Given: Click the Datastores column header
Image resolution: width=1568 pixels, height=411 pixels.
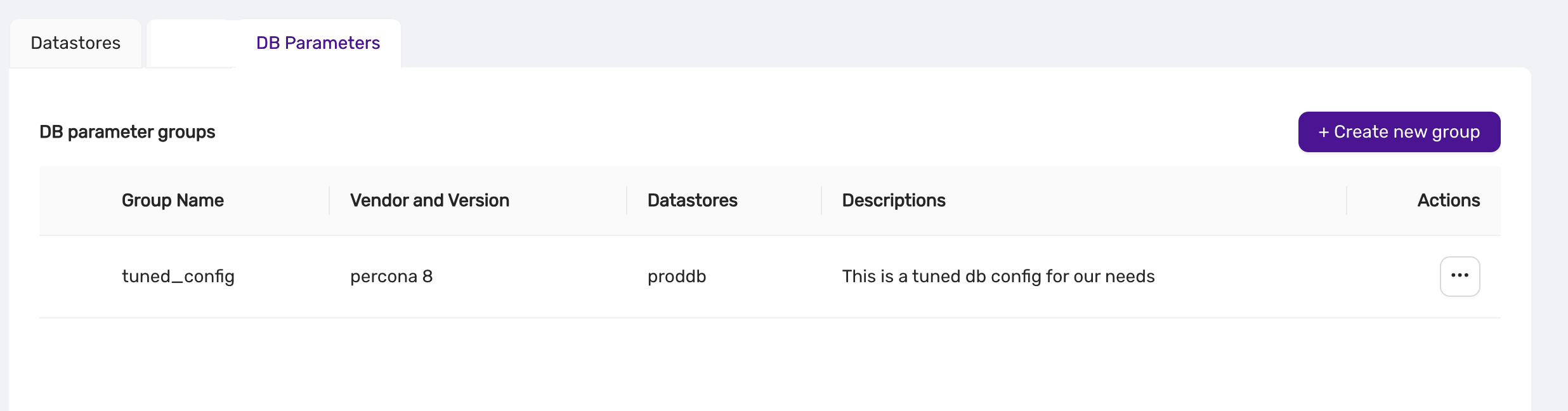Looking at the screenshot, I should click(693, 200).
